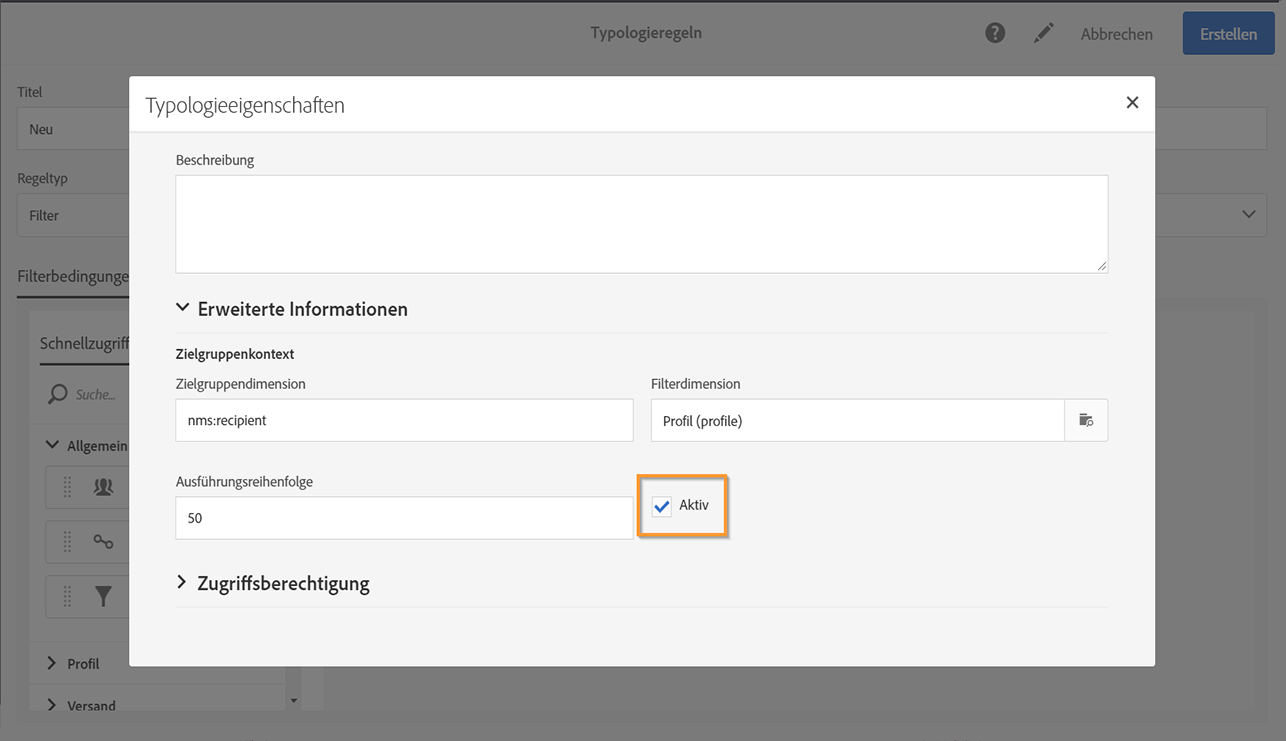Click the Zielgruppendimension field
The width and height of the screenshot is (1286, 741).
(404, 420)
